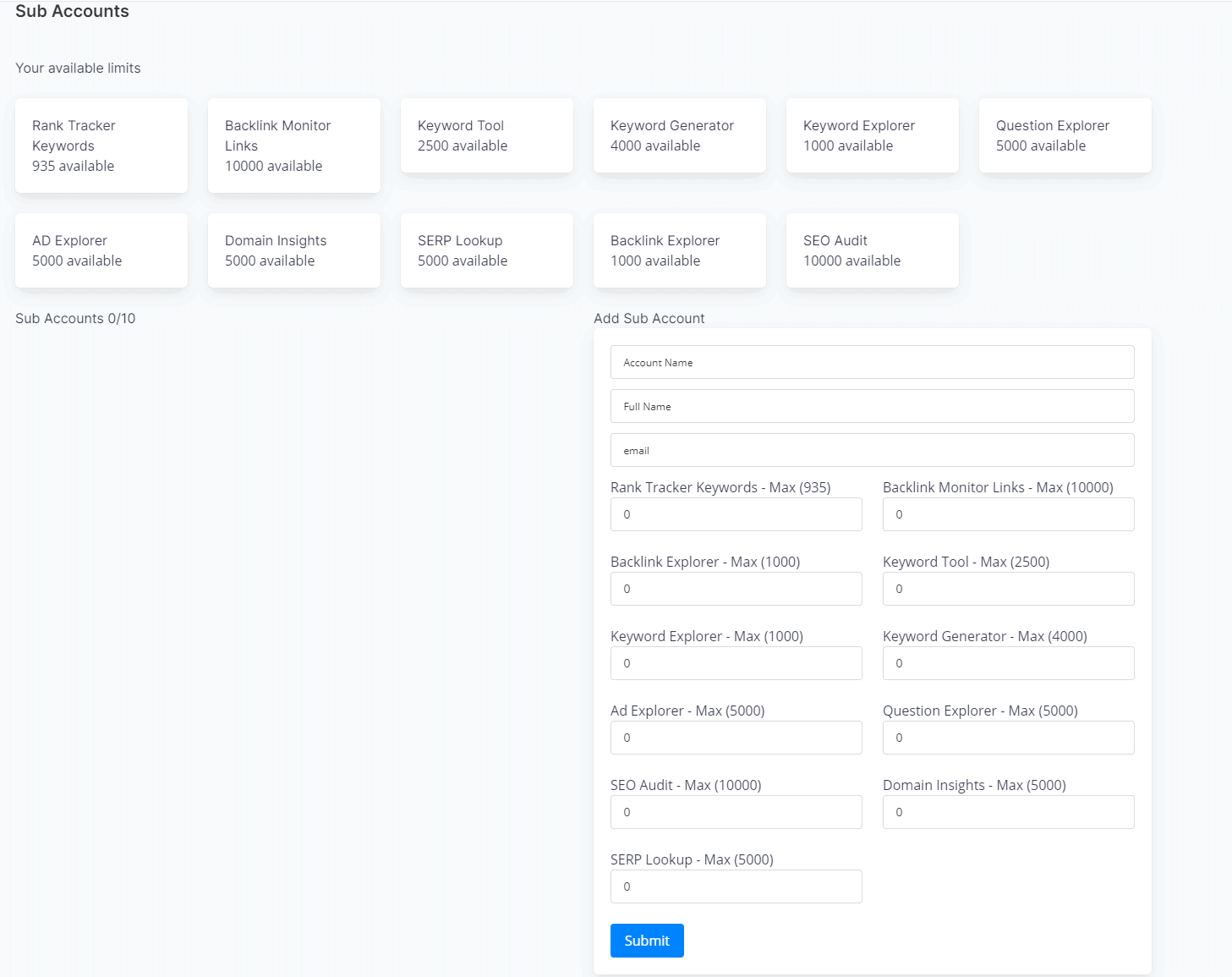The width and height of the screenshot is (1232, 977).
Task: Click the Rank Tracker Keywords limit card
Action: [101, 145]
